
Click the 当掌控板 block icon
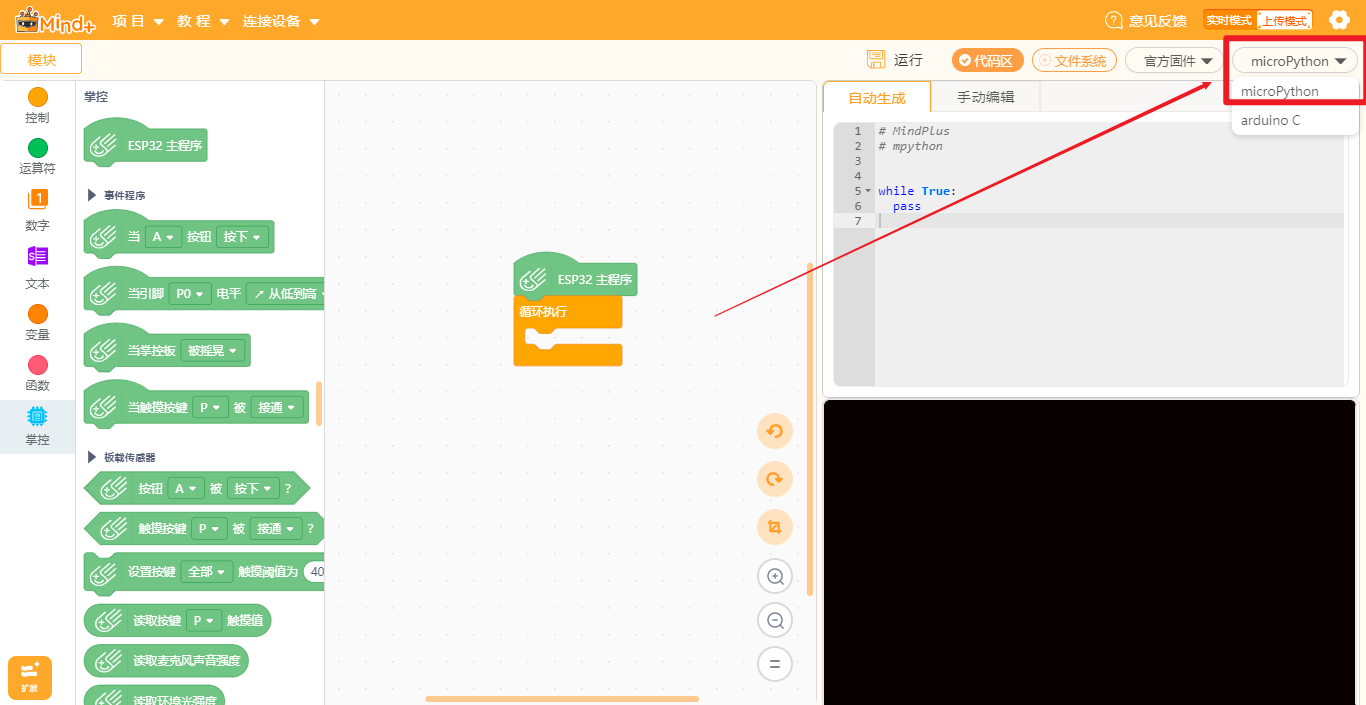pyautogui.click(x=104, y=351)
